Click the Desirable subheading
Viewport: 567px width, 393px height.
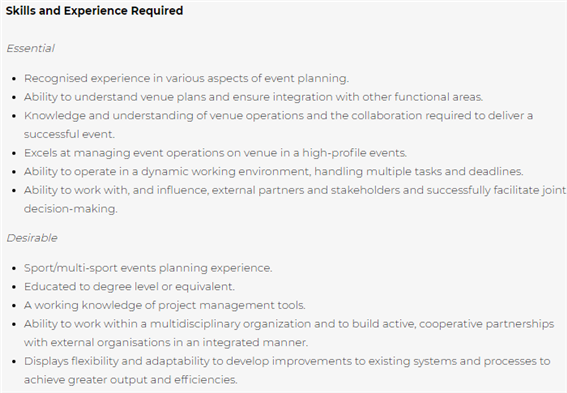[32, 238]
